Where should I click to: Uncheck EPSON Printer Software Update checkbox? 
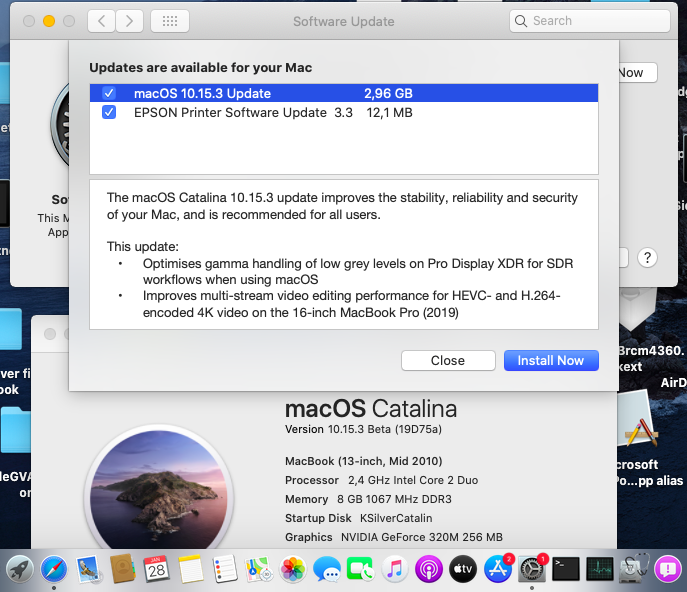pyautogui.click(x=109, y=112)
